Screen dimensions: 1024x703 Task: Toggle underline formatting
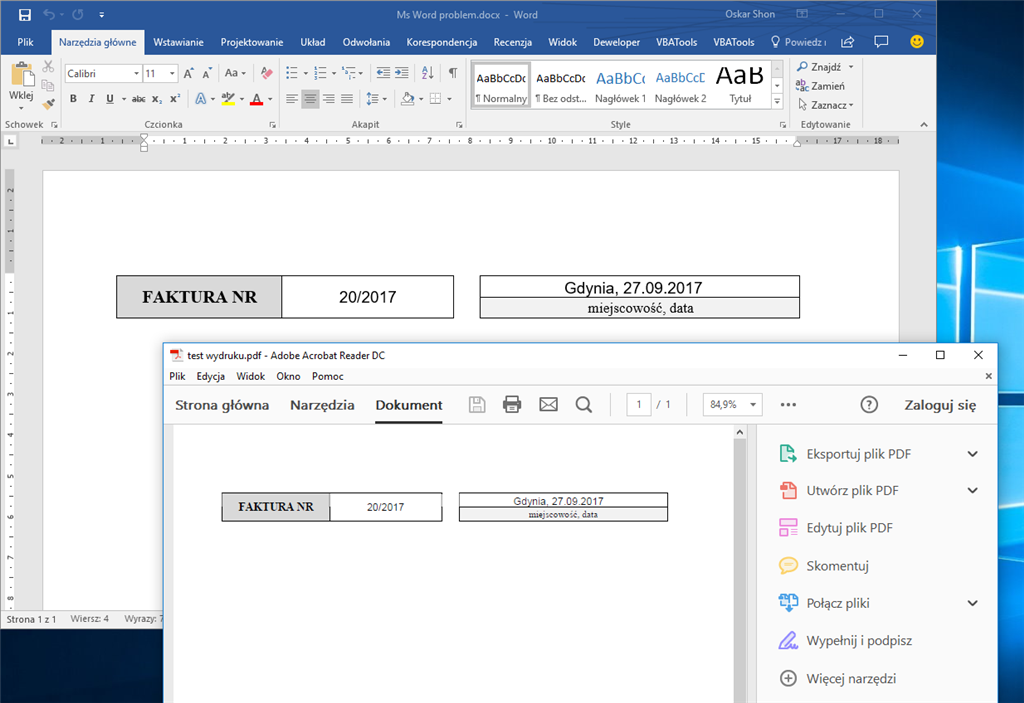coord(110,99)
